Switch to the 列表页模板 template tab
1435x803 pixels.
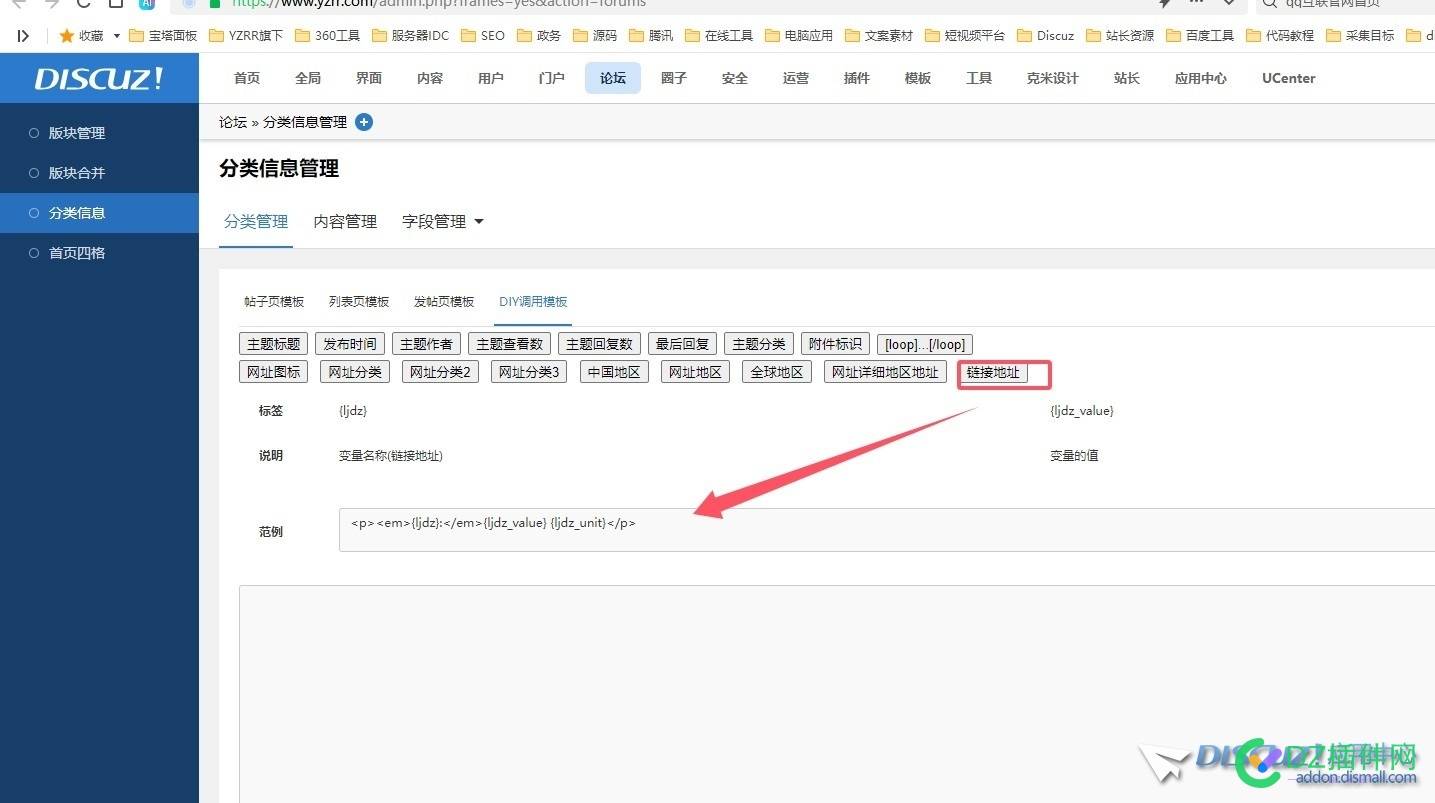pyautogui.click(x=358, y=300)
